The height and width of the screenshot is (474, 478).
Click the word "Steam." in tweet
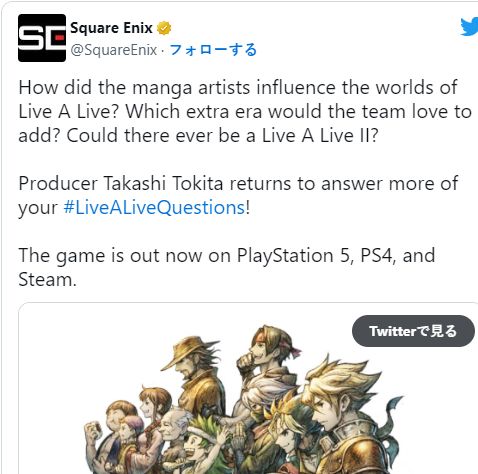(x=47, y=279)
